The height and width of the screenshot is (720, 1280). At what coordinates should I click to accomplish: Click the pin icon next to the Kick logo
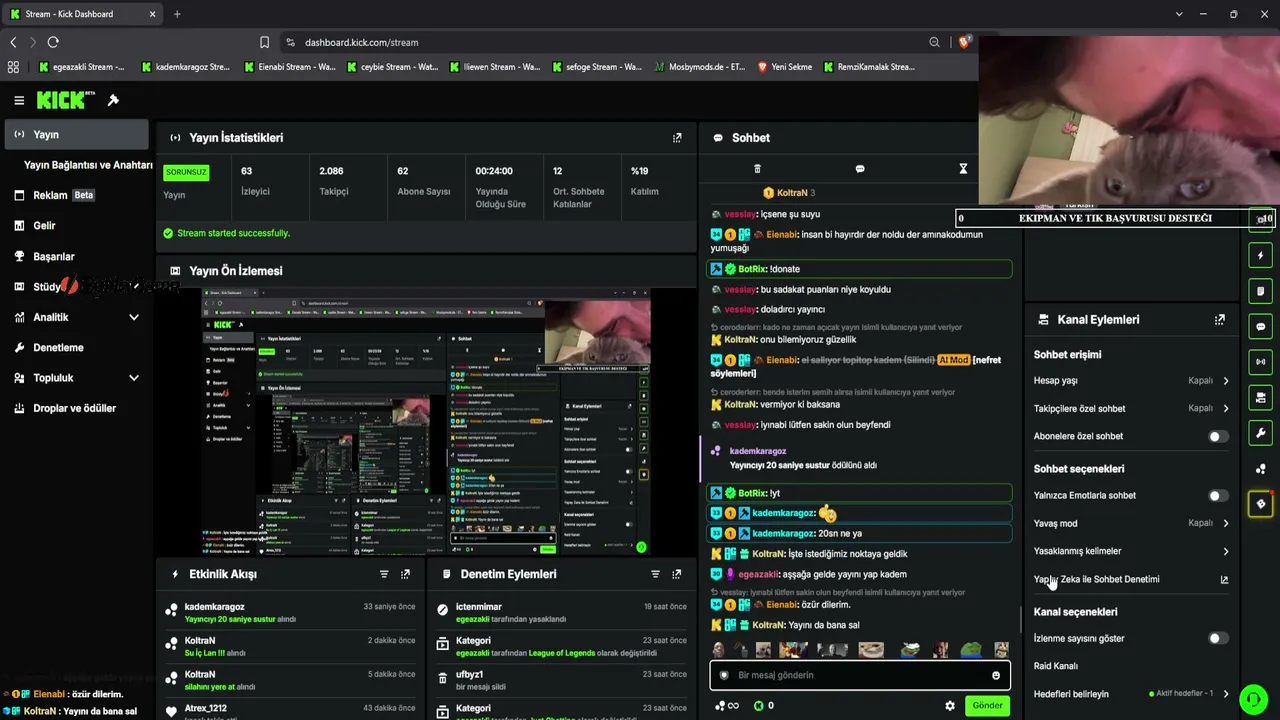[x=113, y=100]
